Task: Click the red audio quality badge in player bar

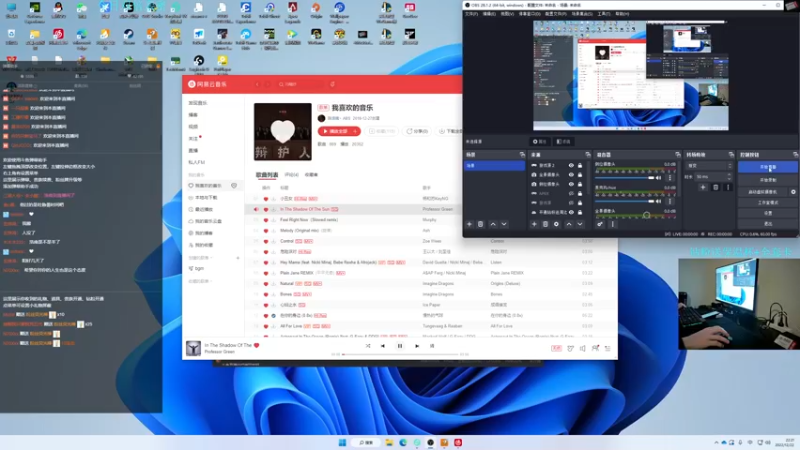Action: (557, 348)
